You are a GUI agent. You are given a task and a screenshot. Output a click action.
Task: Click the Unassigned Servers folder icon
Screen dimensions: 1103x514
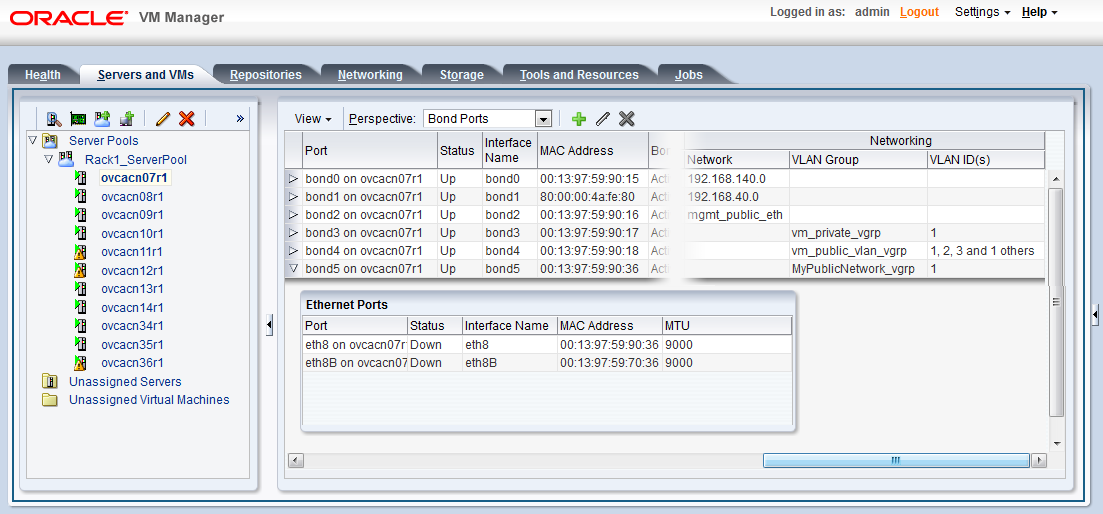[49, 381]
